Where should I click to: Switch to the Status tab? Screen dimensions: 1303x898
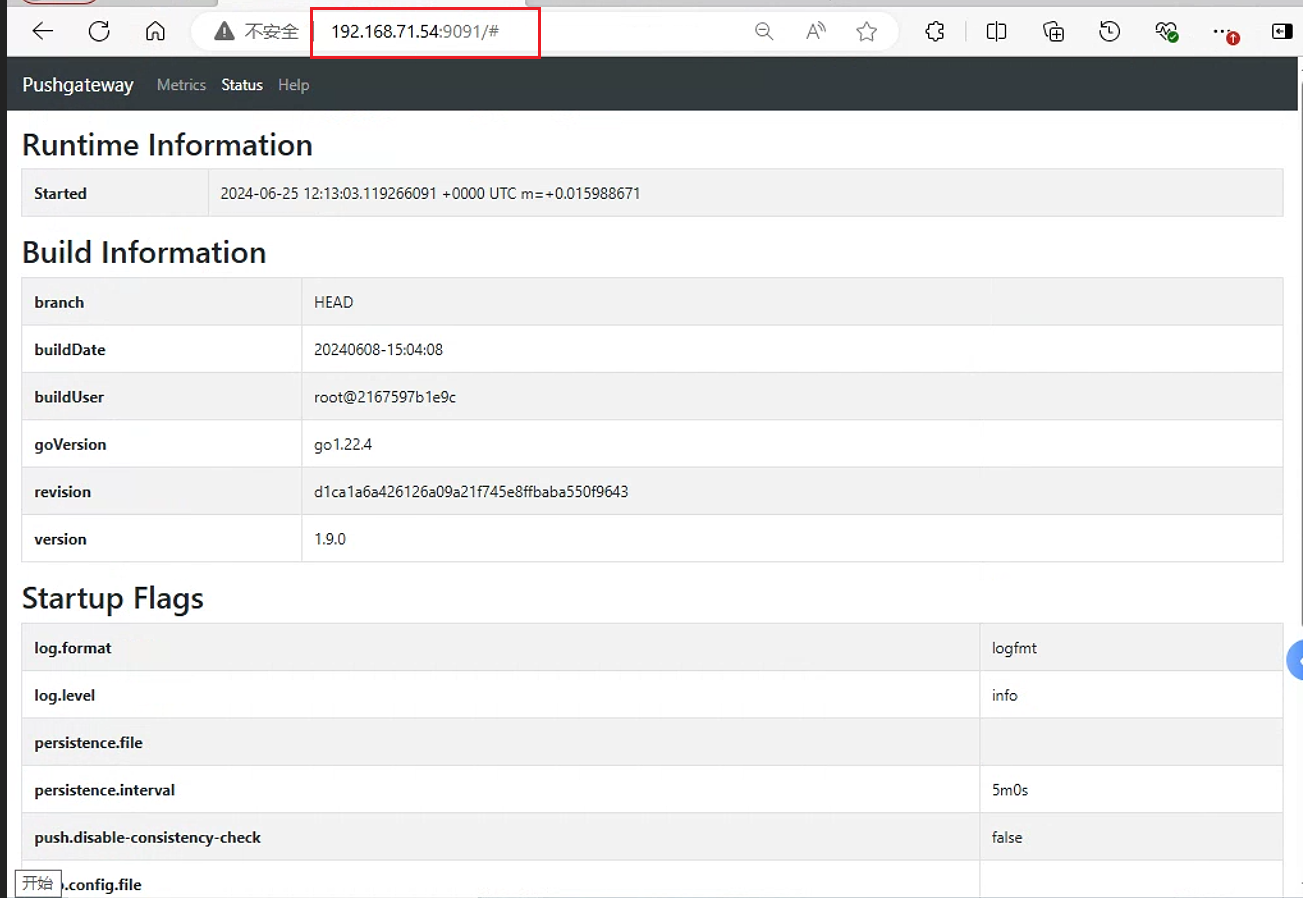tap(242, 85)
